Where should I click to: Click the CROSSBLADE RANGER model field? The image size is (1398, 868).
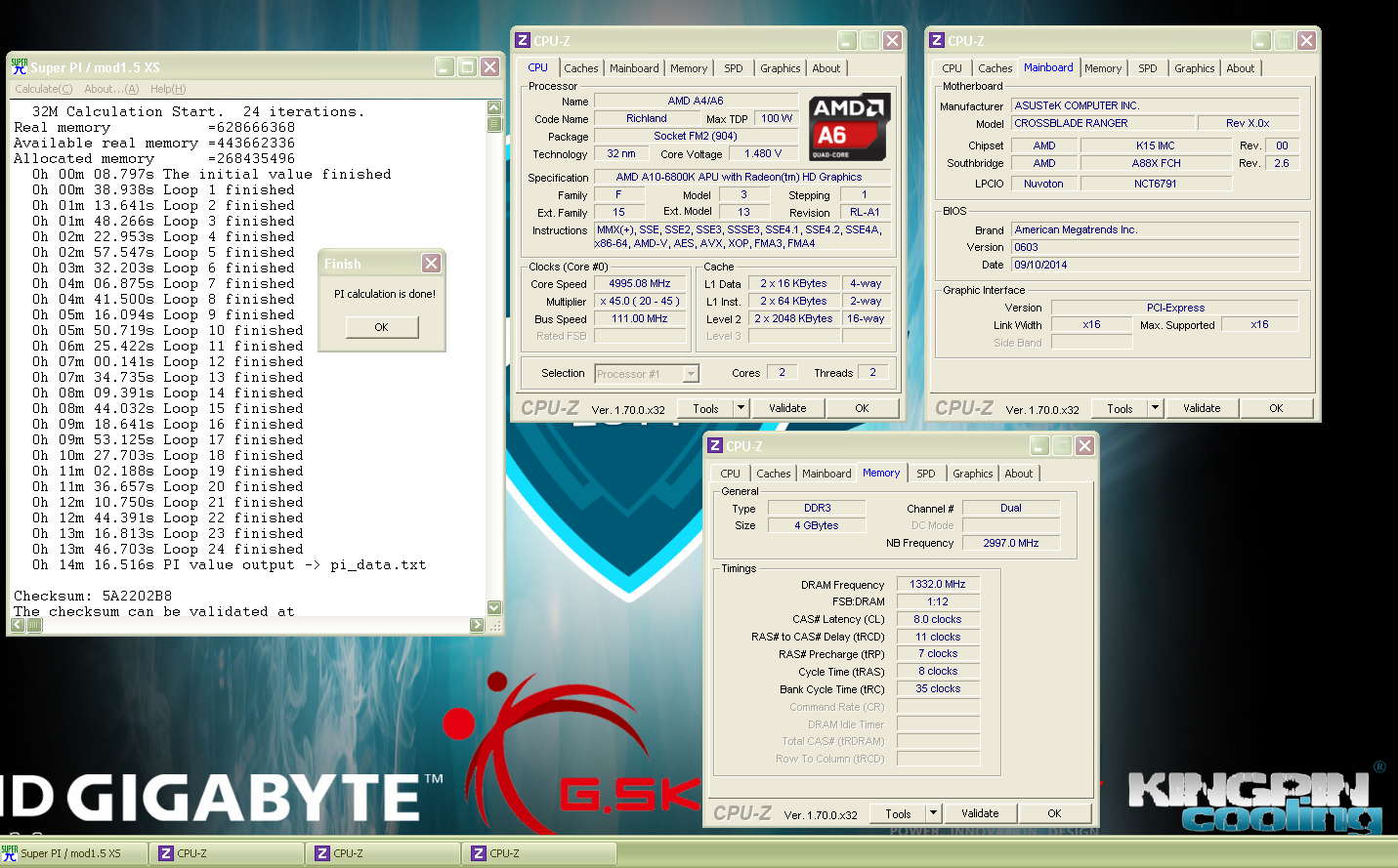point(1103,123)
